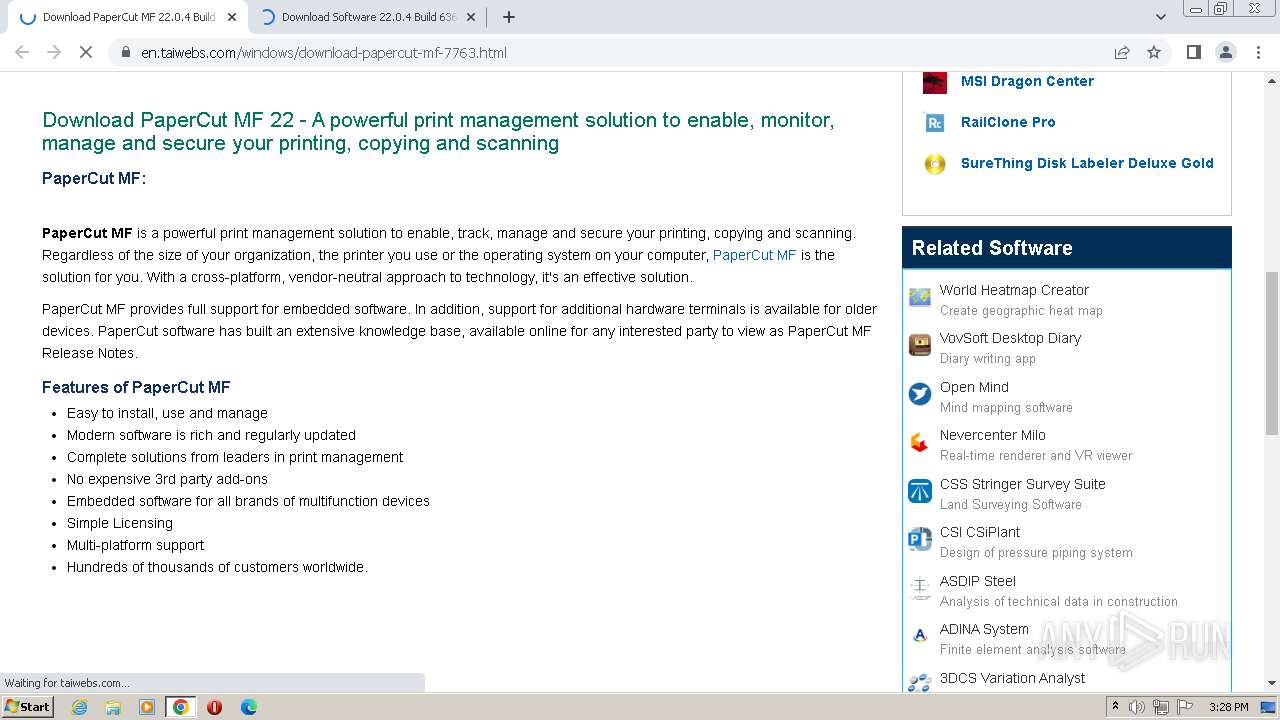Click the RailClone Pro icon
Screen dimensions: 1280x720
pyautogui.click(x=935, y=123)
